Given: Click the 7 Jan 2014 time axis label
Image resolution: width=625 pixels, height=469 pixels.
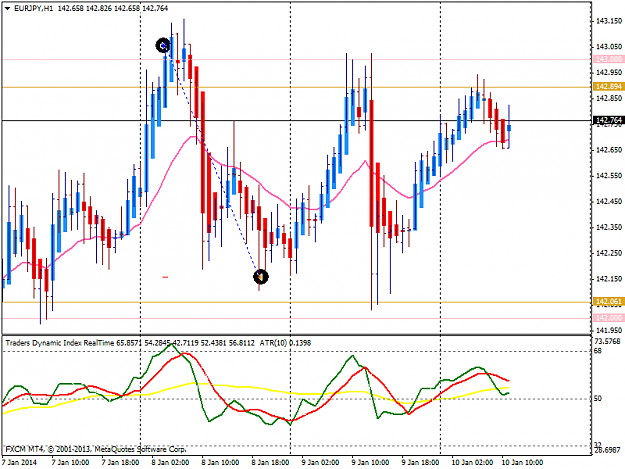Looking at the screenshot, I should point(19,462).
